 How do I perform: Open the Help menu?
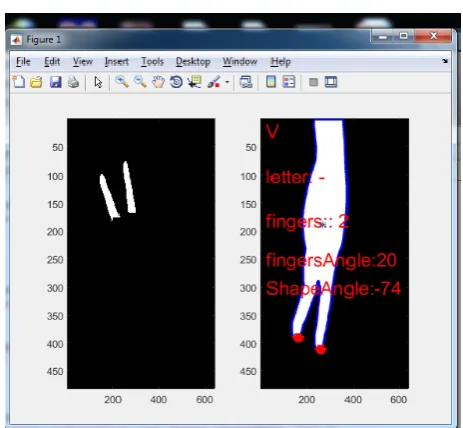pos(281,62)
